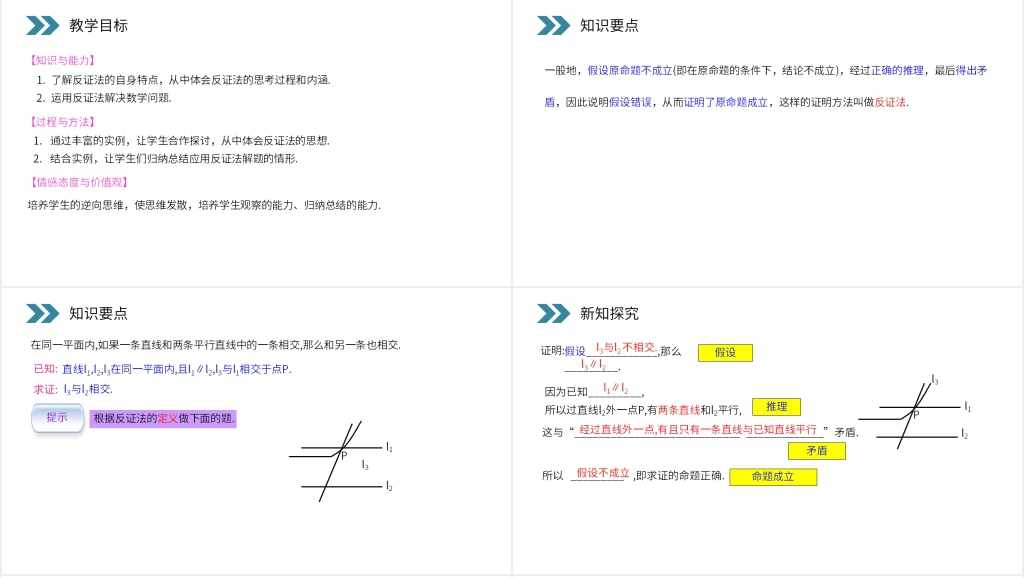This screenshot has height=577, width=1024.
Task: Click the red word 反证法 in the definition
Action: click(891, 102)
